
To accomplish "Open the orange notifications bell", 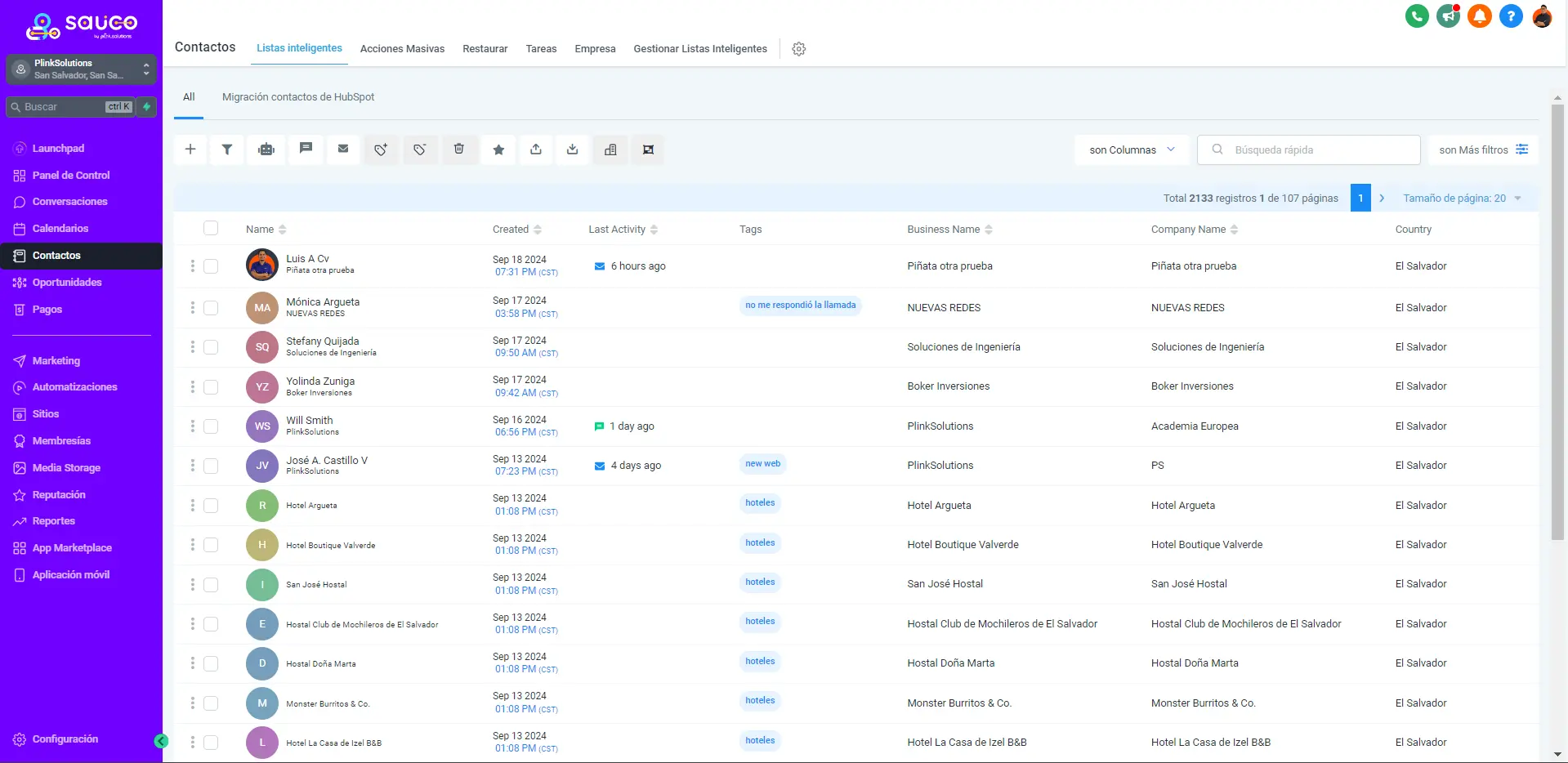I will (x=1480, y=16).
